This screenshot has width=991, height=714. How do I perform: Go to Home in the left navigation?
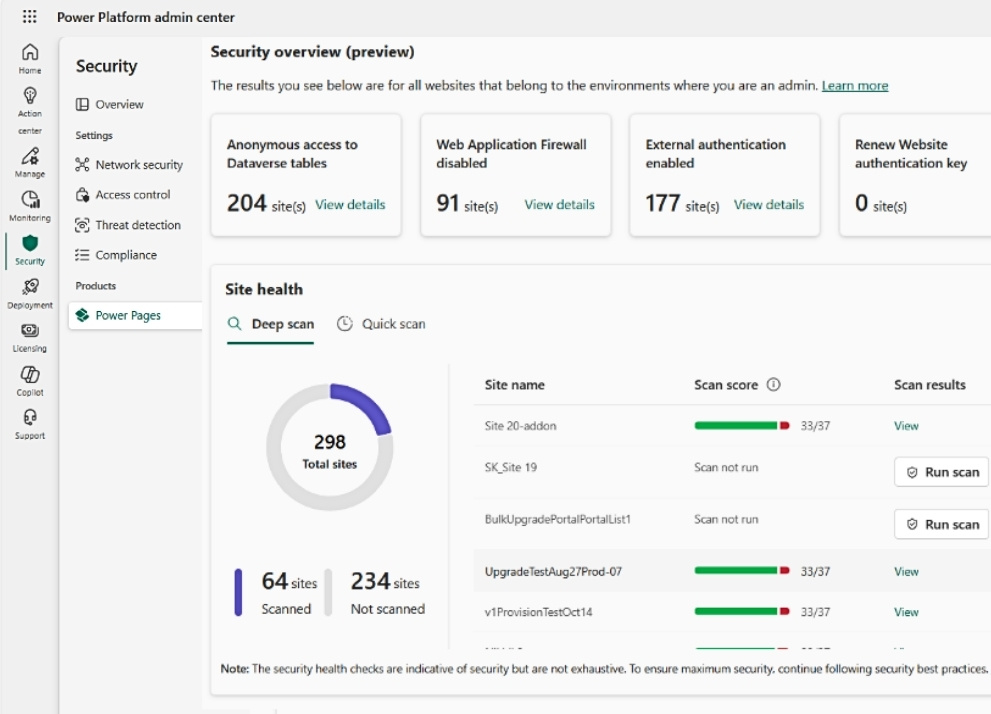(x=29, y=55)
